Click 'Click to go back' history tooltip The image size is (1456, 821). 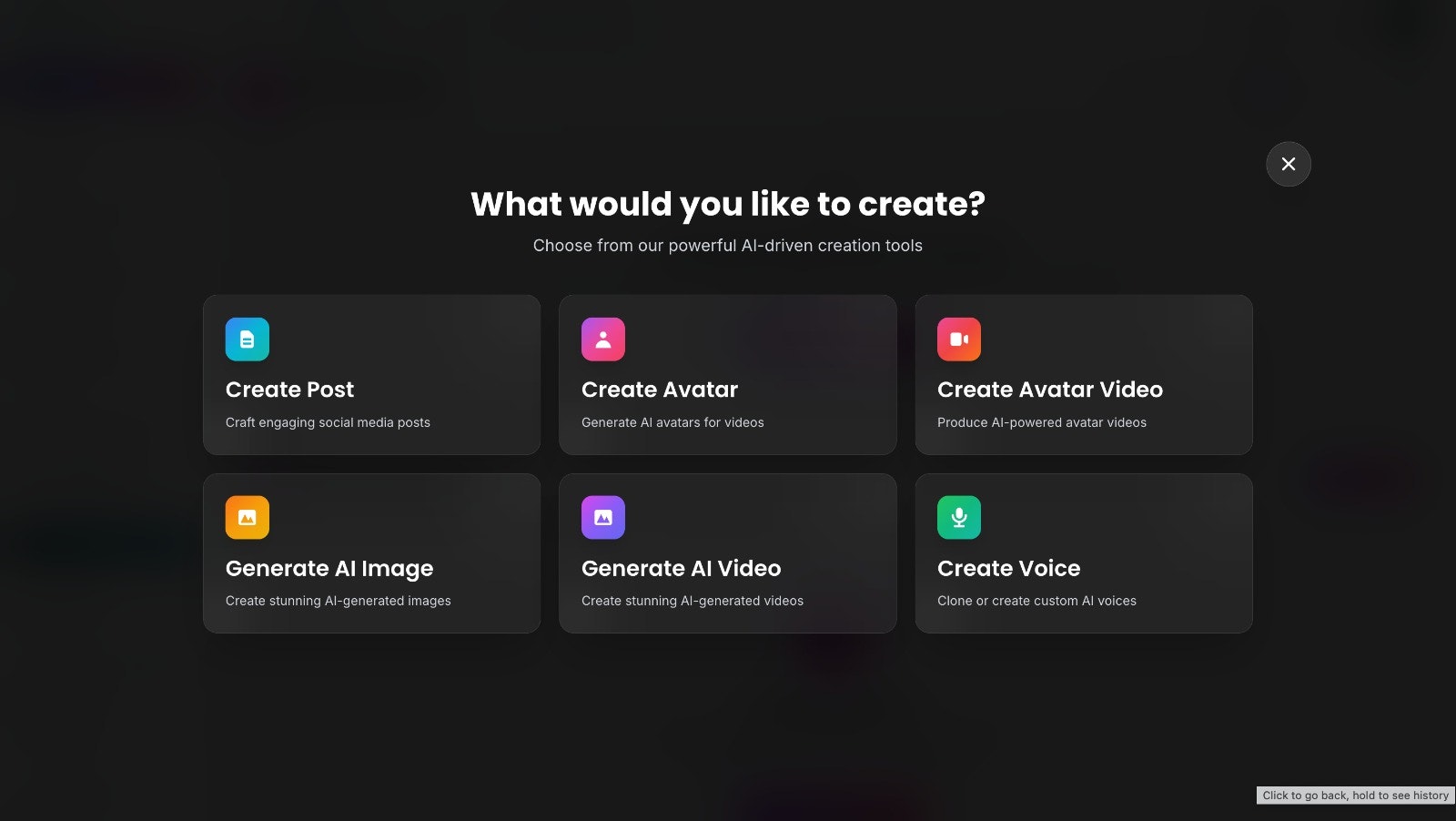coord(1353,795)
